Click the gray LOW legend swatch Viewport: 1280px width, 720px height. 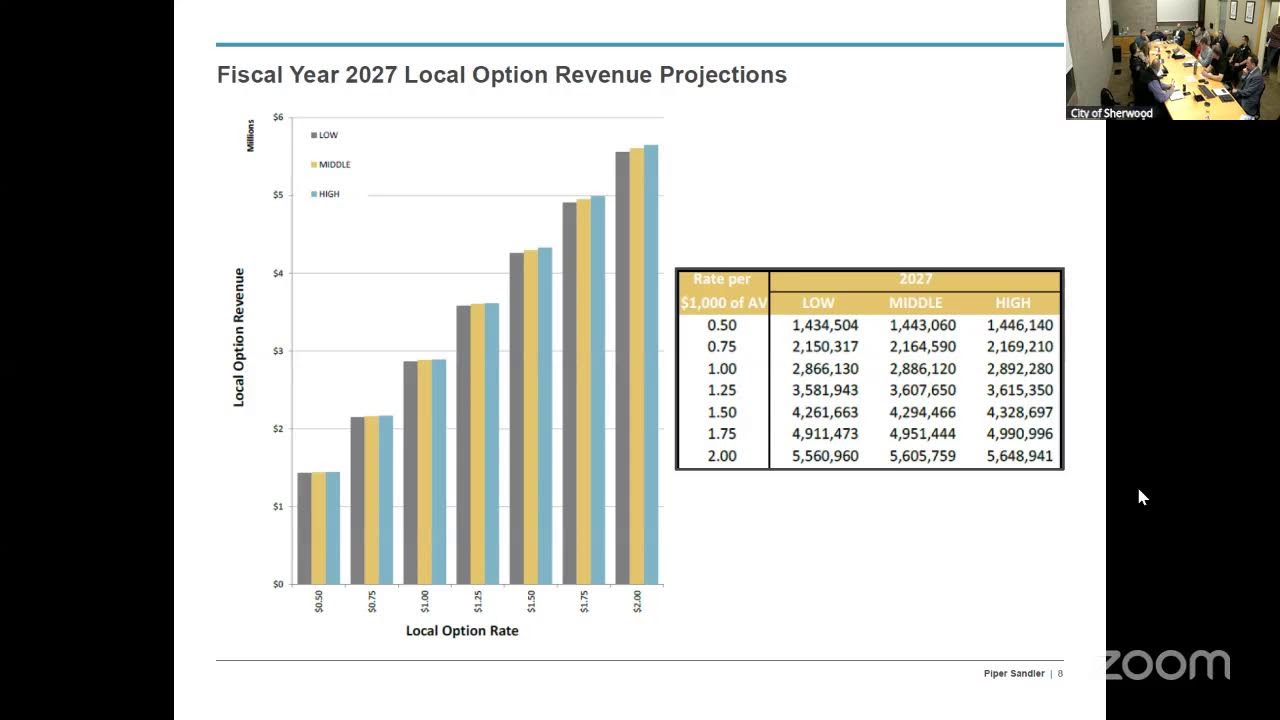coord(314,135)
